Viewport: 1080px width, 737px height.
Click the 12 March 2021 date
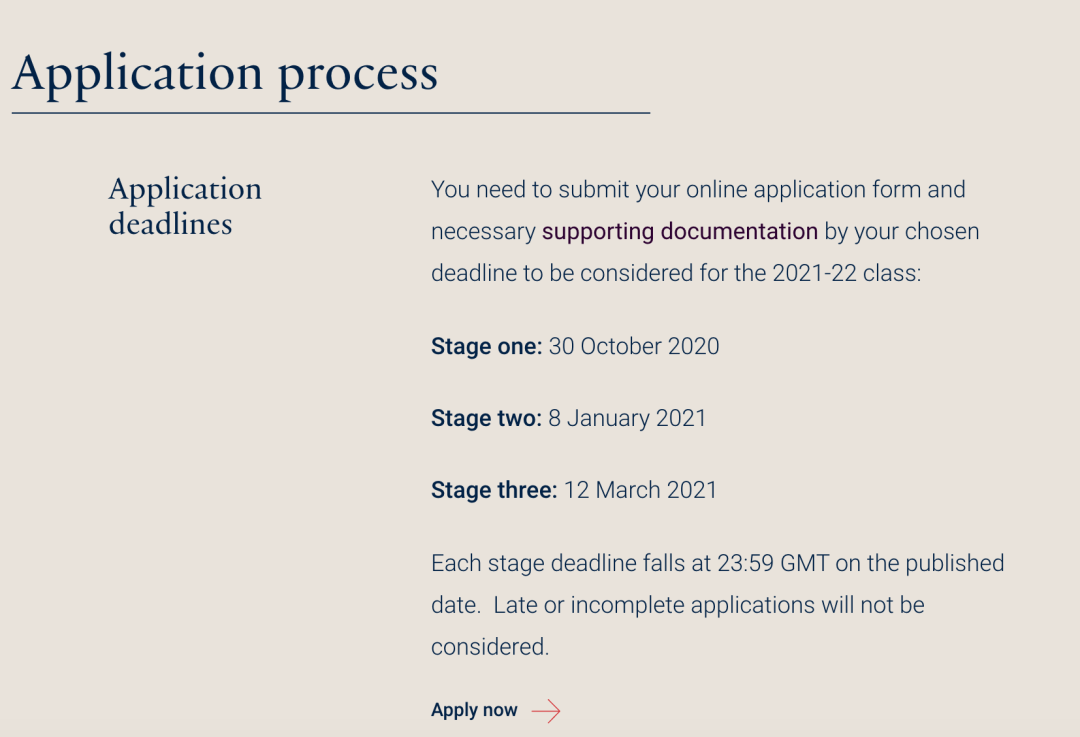click(x=641, y=490)
